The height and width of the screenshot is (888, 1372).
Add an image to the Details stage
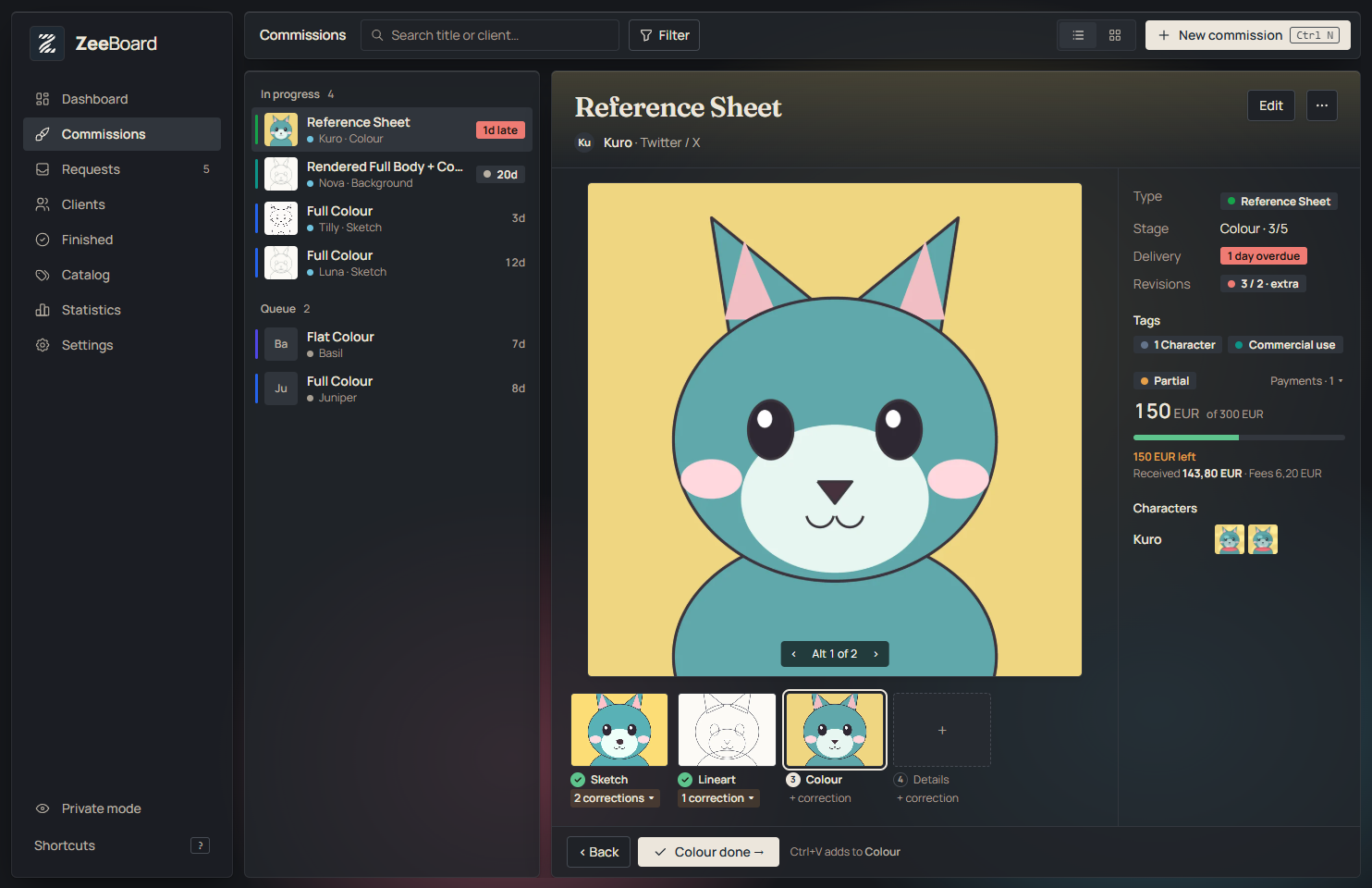[942, 730]
